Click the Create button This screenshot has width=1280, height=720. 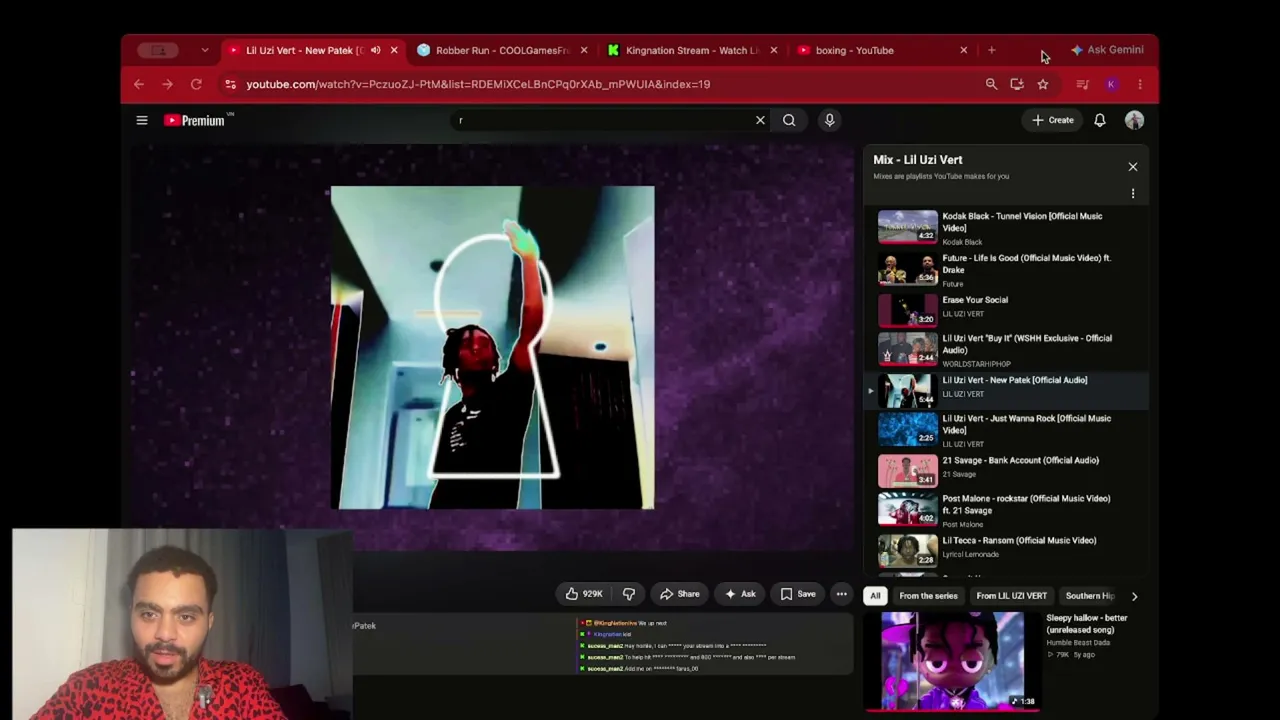click(x=1053, y=120)
